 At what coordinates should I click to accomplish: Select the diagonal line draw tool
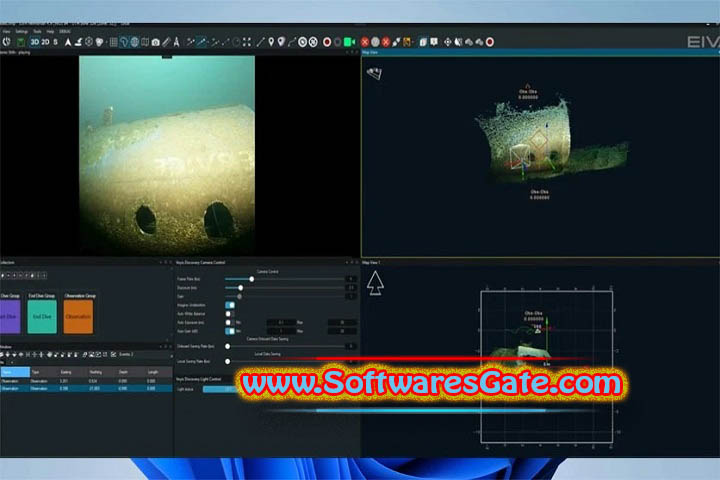click(260, 42)
